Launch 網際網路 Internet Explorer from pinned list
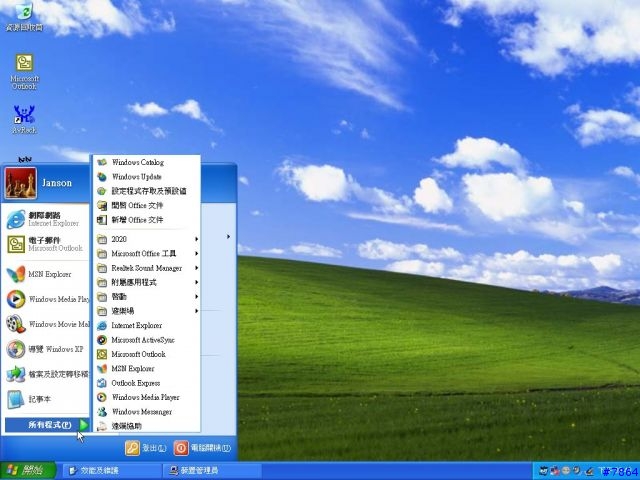Image resolution: width=640 pixels, height=480 pixels. [46, 219]
